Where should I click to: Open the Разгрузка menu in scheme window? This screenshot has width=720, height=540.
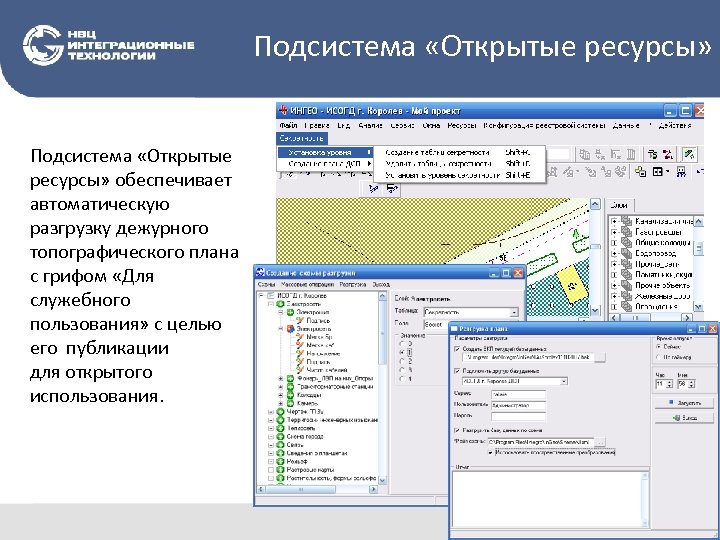coord(353,285)
